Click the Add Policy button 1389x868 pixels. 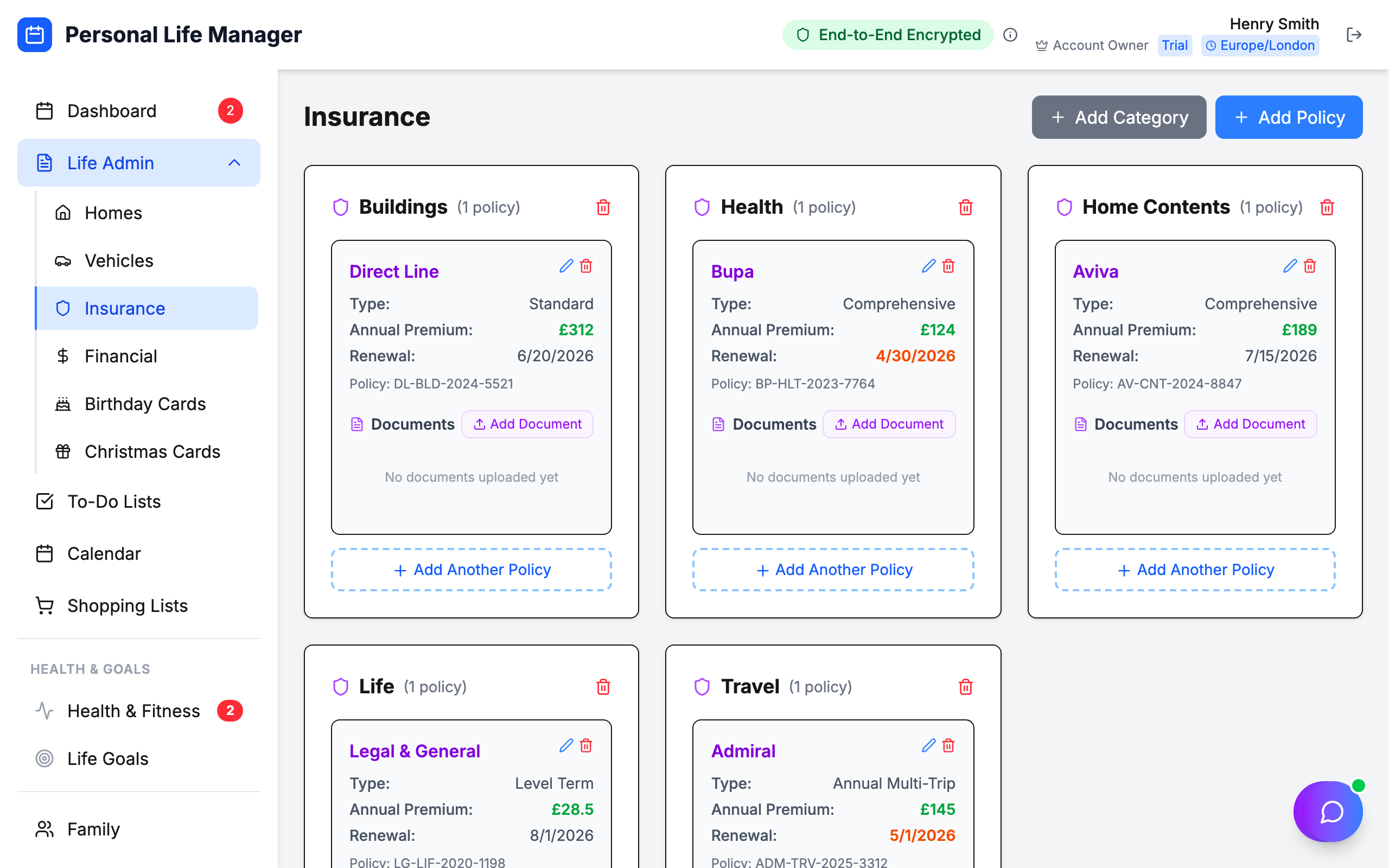(1289, 117)
